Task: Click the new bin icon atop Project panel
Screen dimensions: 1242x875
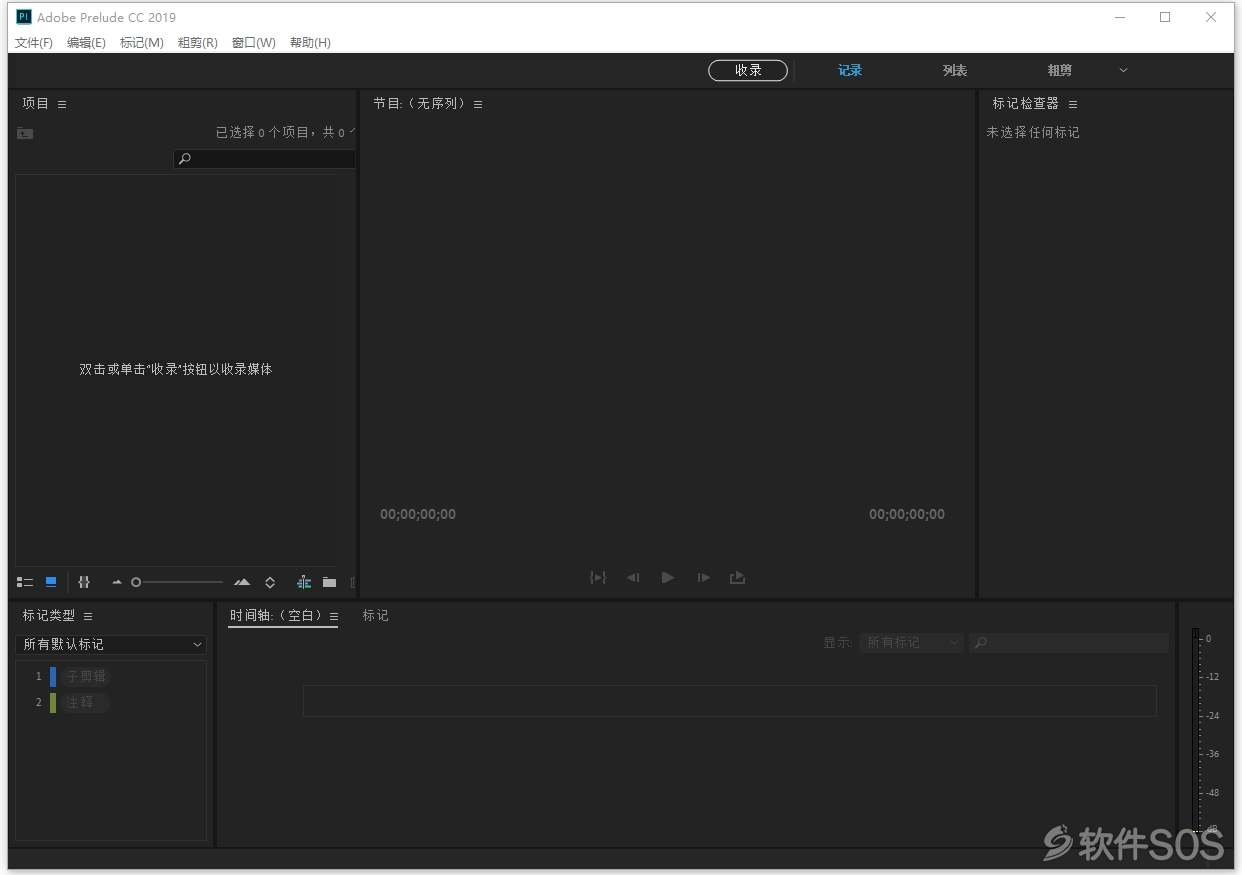Action: 25,133
